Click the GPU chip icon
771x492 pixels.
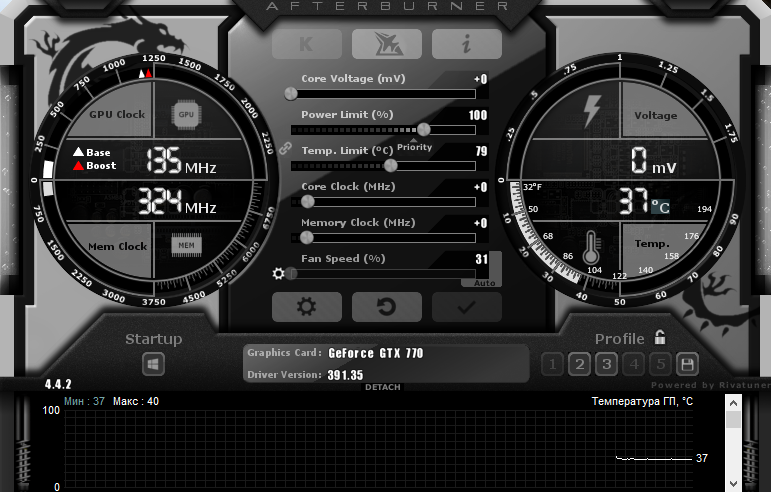click(186, 115)
